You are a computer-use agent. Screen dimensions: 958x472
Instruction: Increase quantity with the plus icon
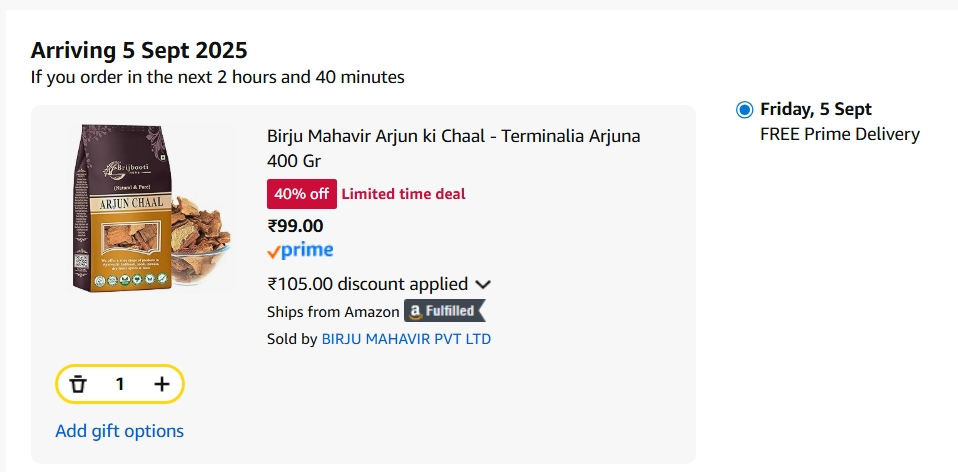click(162, 384)
